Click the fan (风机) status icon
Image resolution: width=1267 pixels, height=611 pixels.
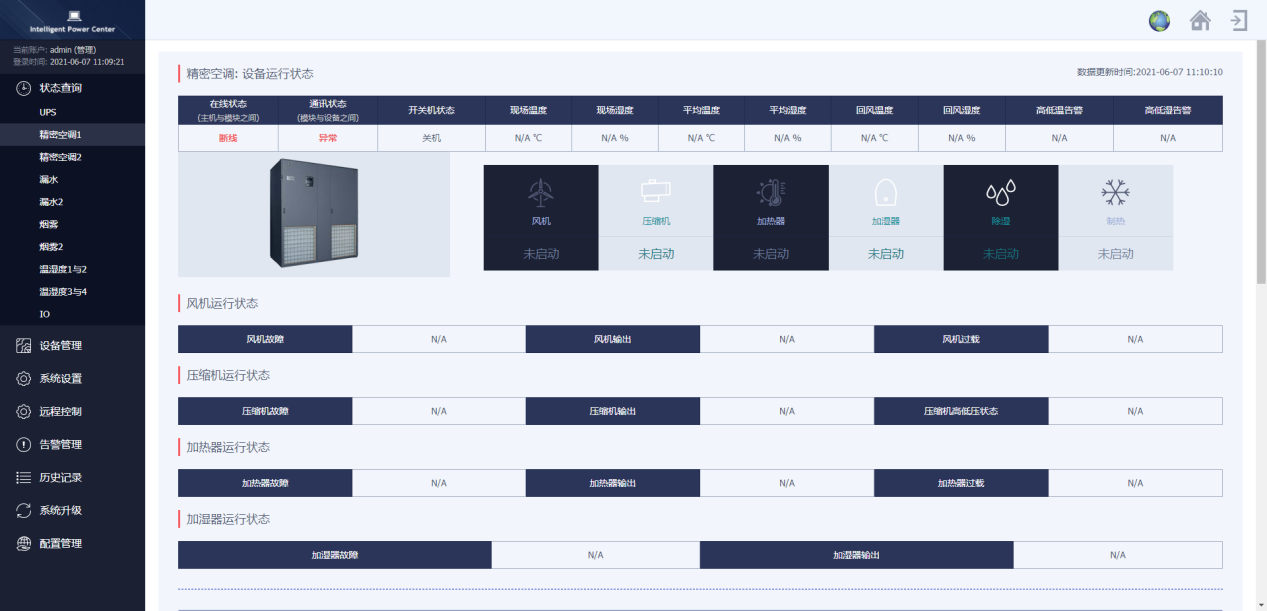tap(541, 192)
